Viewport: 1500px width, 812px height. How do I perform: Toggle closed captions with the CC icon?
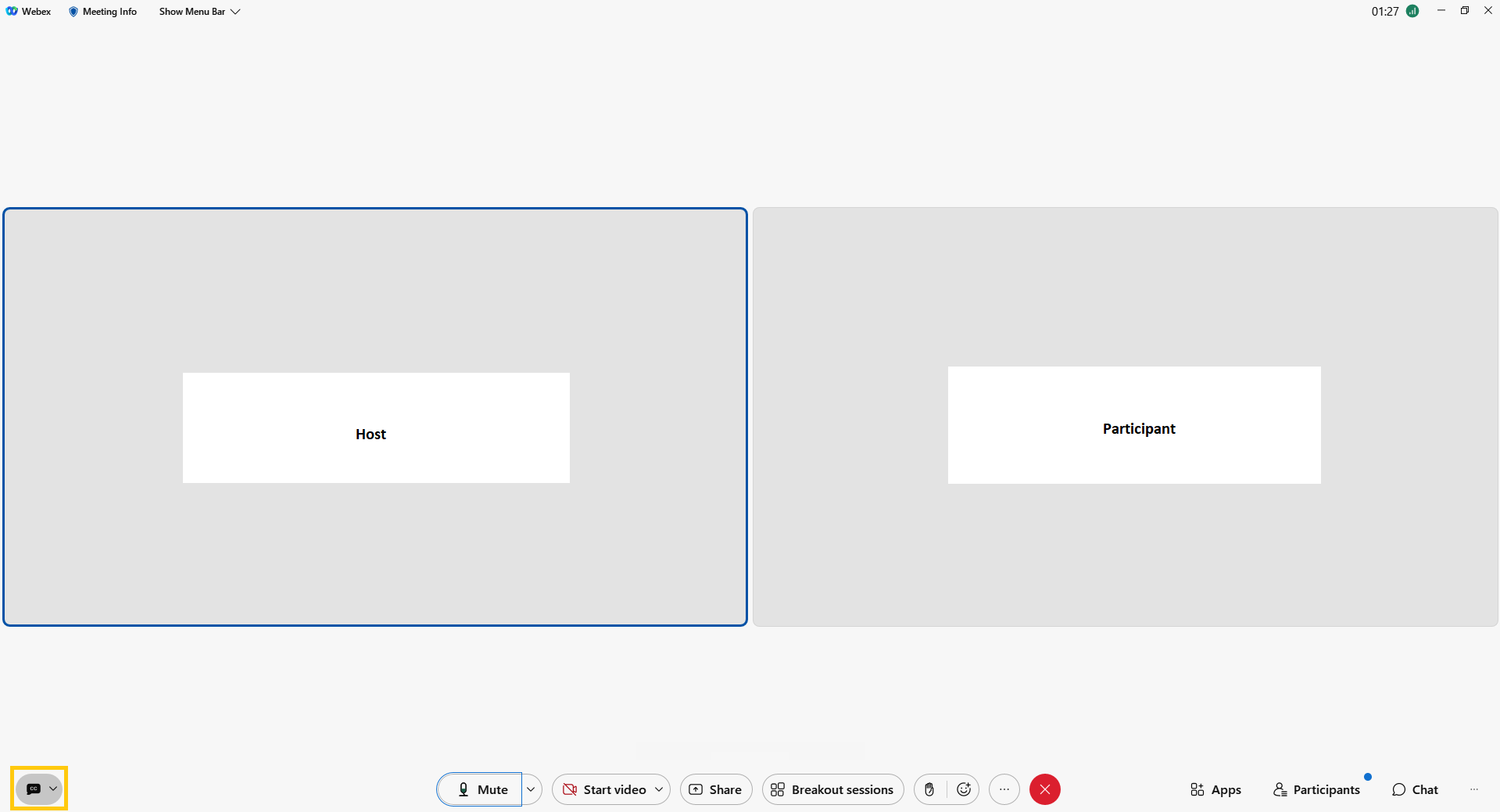tap(33, 789)
